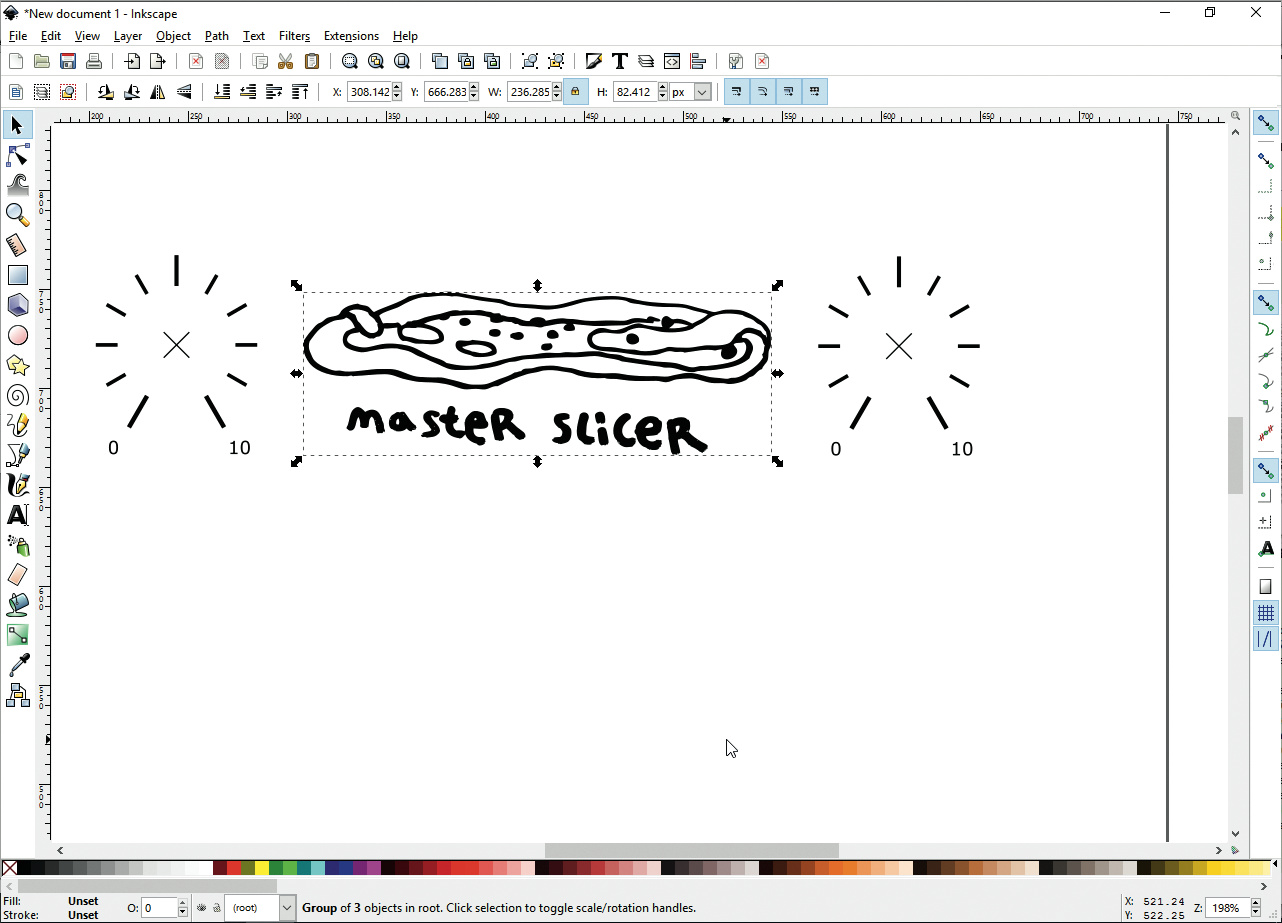1282x923 pixels.
Task: Select the Tweak tool in toolbox
Action: tap(18, 184)
